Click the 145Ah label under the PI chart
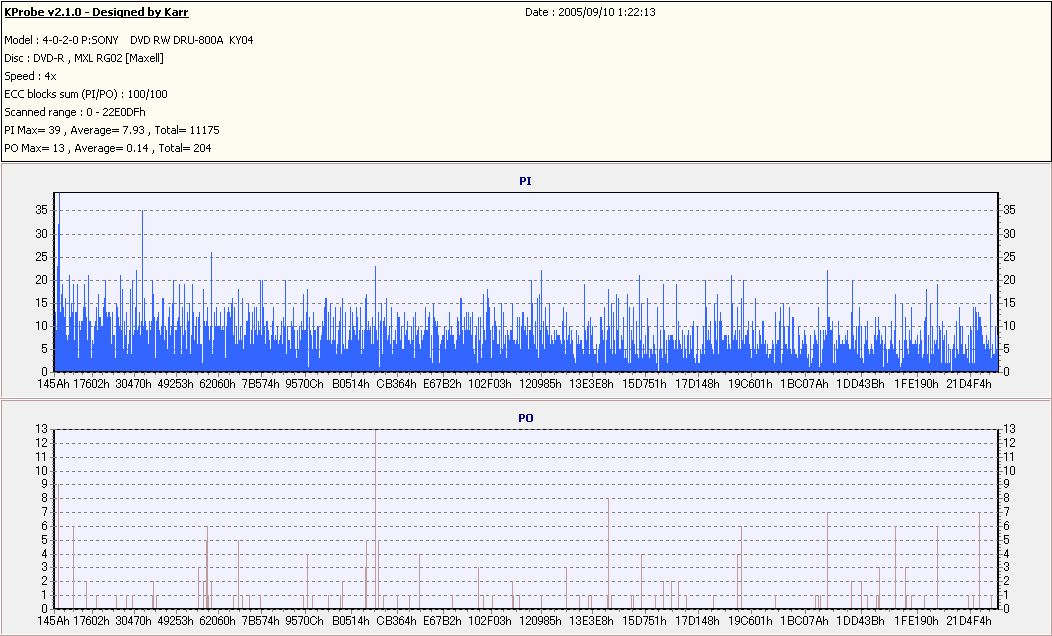The image size is (1052, 636). 53,384
